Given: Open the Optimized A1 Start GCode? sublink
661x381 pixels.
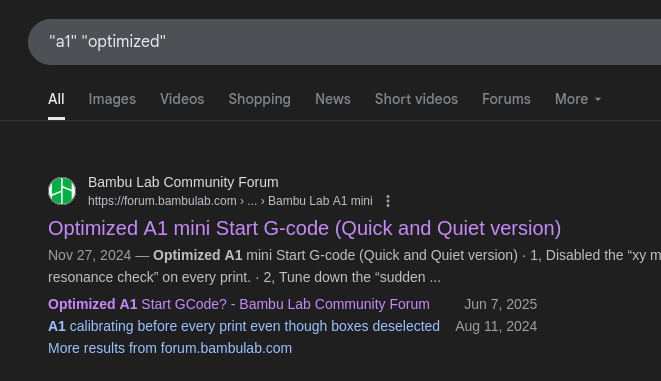Looking at the screenshot, I should [x=239, y=304].
